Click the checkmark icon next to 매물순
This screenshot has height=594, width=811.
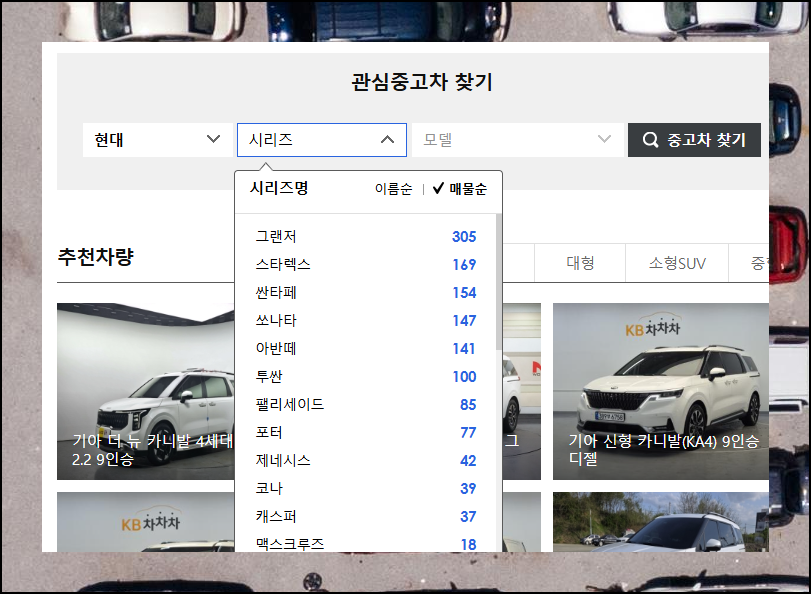tap(438, 188)
